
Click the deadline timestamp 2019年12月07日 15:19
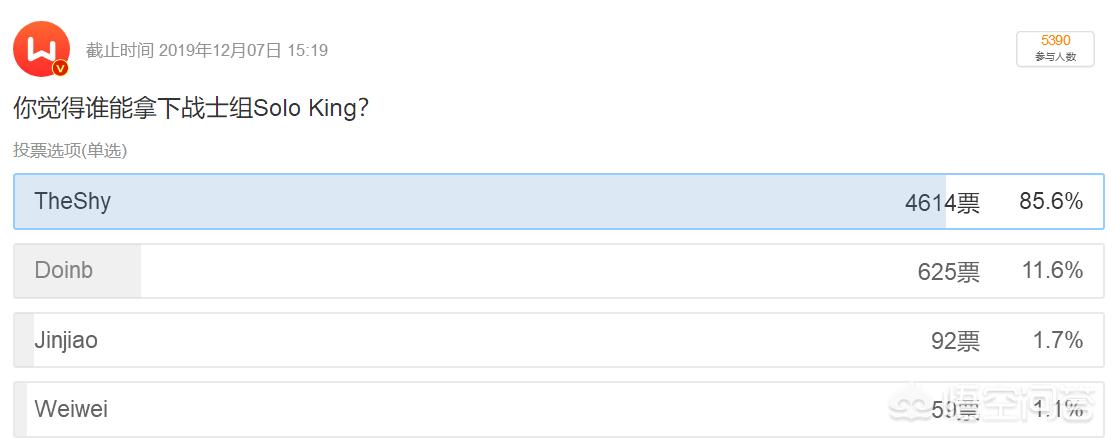(x=243, y=50)
